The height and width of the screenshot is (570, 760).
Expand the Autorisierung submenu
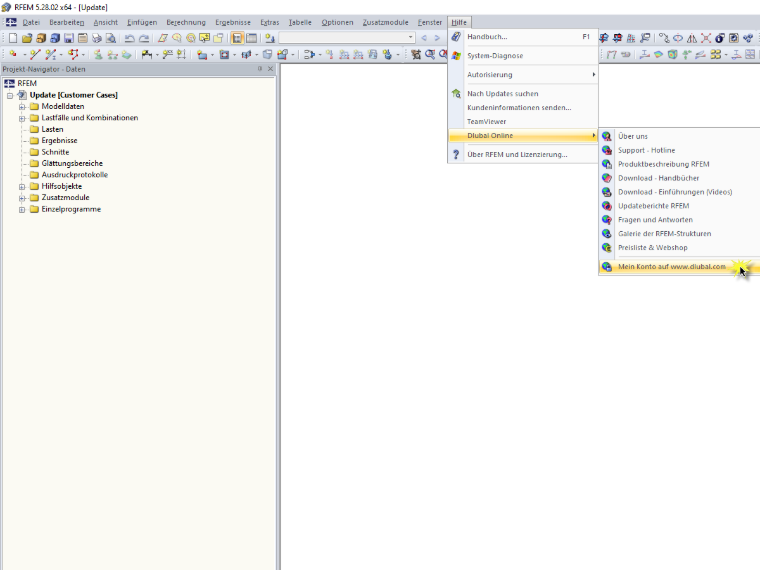point(523,74)
